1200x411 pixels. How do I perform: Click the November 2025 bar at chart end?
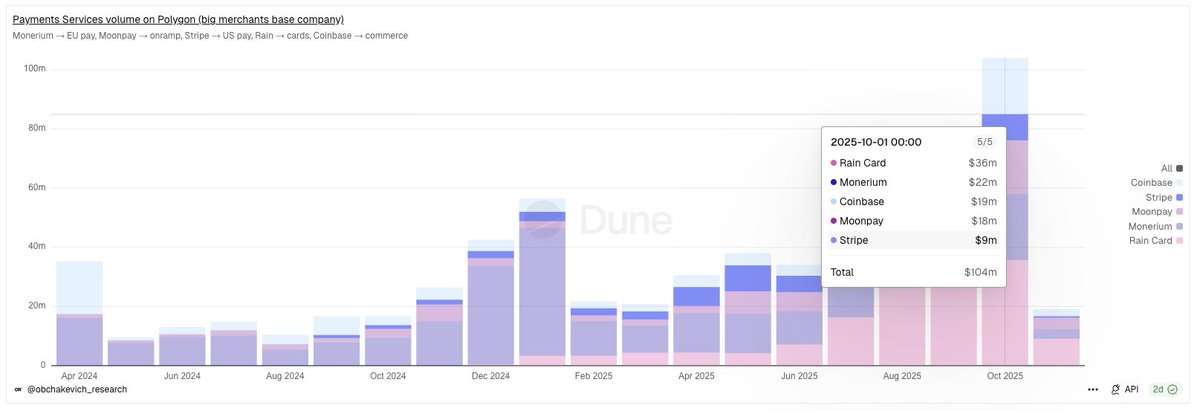[1056, 338]
